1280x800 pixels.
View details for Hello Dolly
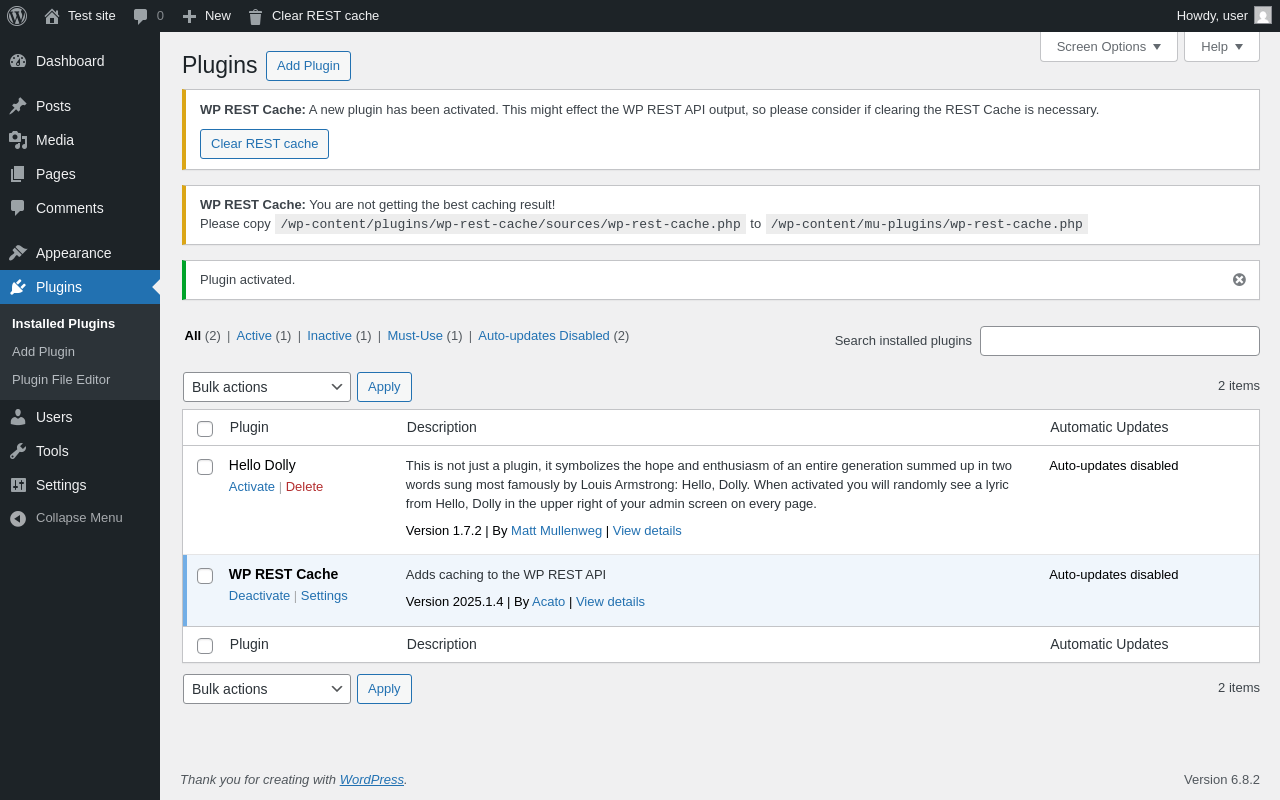647,531
